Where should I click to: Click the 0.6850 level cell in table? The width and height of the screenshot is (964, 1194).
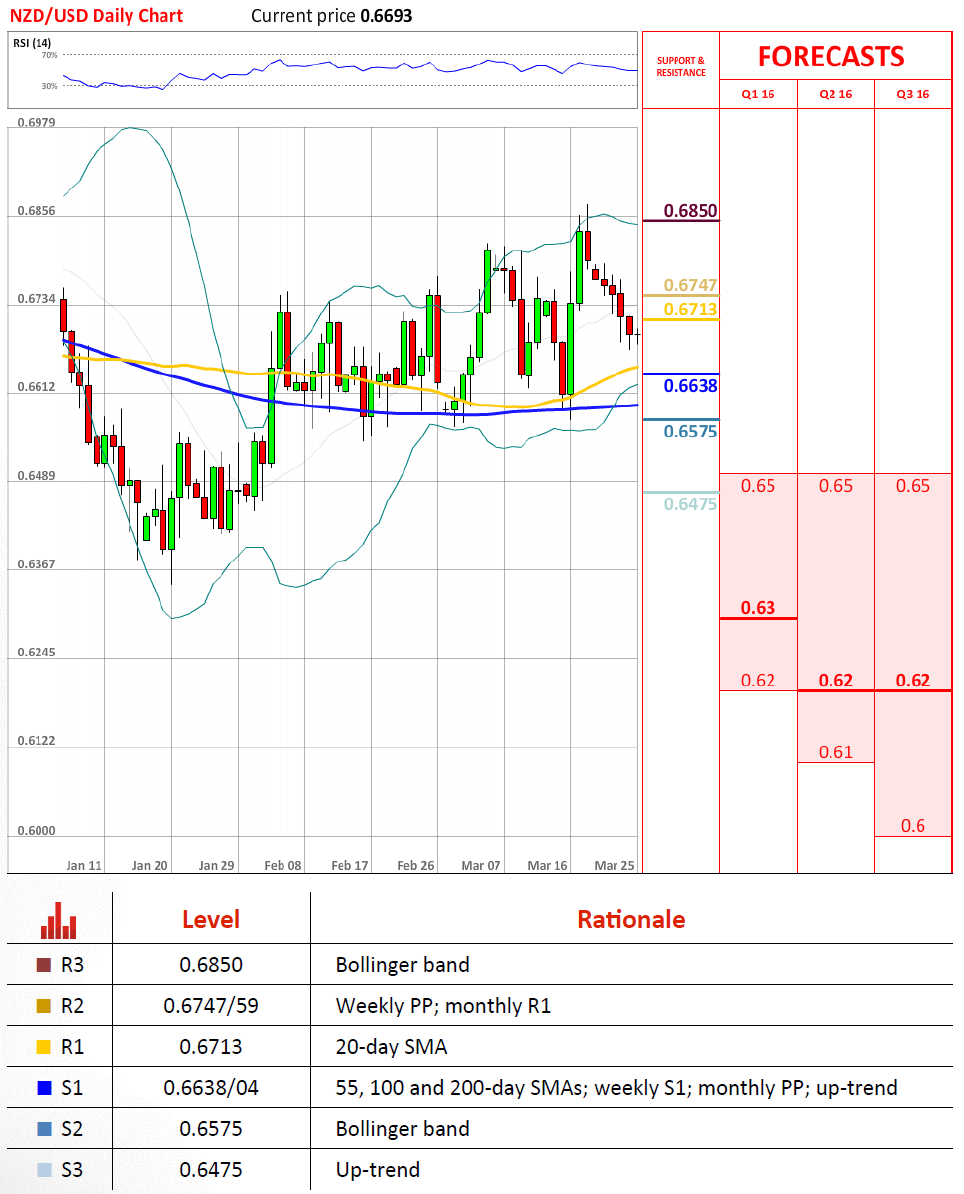click(211, 965)
